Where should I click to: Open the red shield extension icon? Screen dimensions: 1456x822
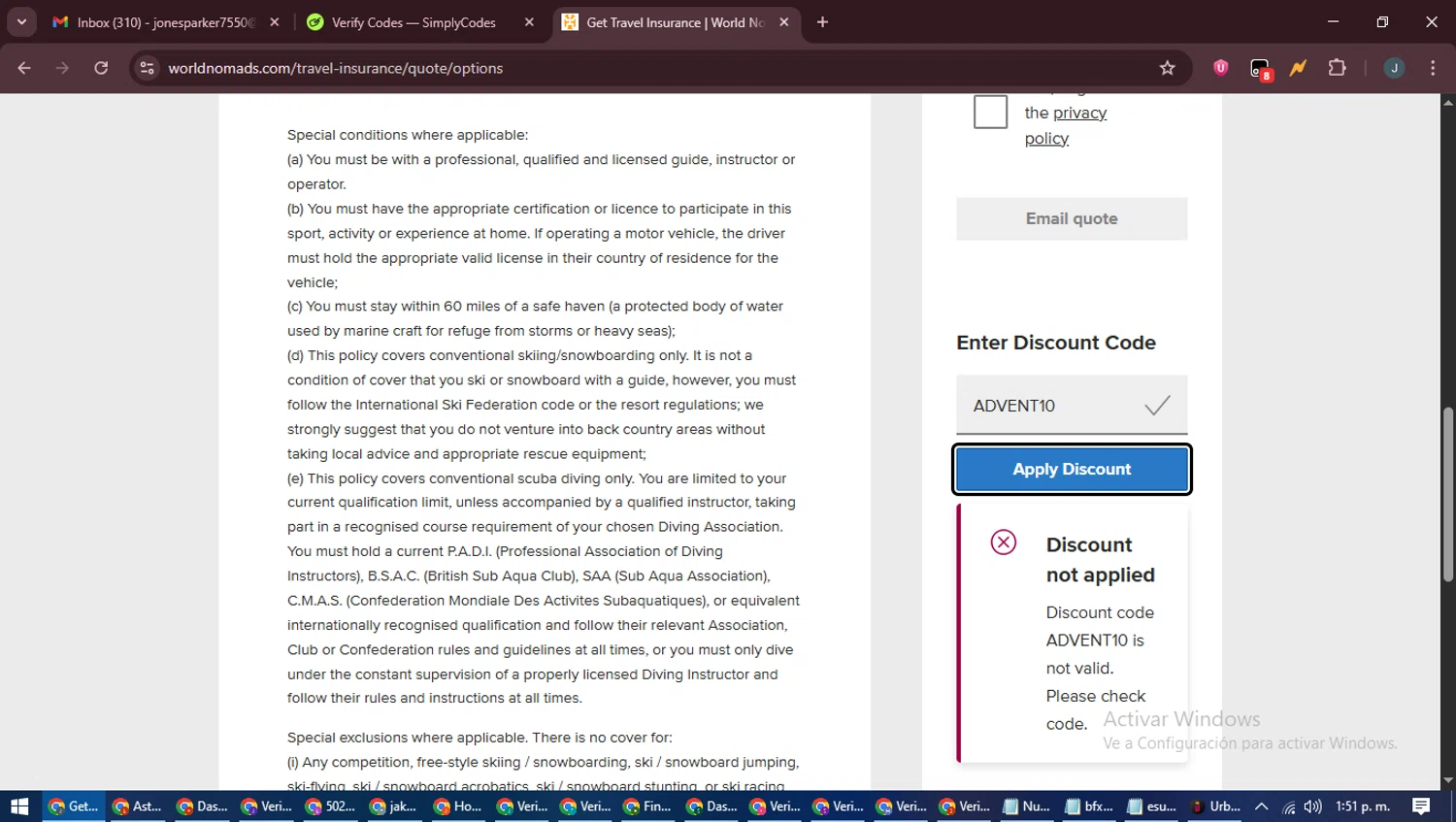[1221, 68]
